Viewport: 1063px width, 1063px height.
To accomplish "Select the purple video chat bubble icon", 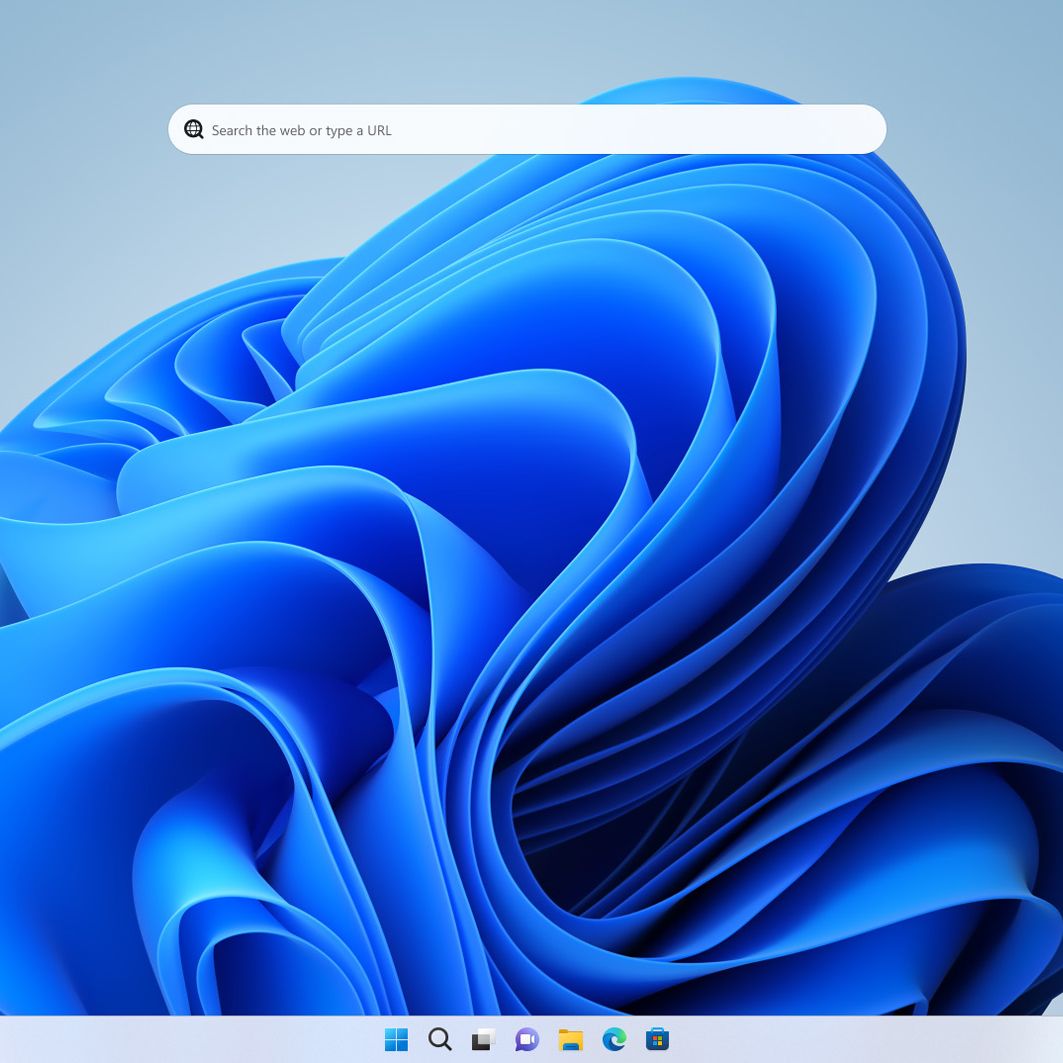I will pos(527,1039).
